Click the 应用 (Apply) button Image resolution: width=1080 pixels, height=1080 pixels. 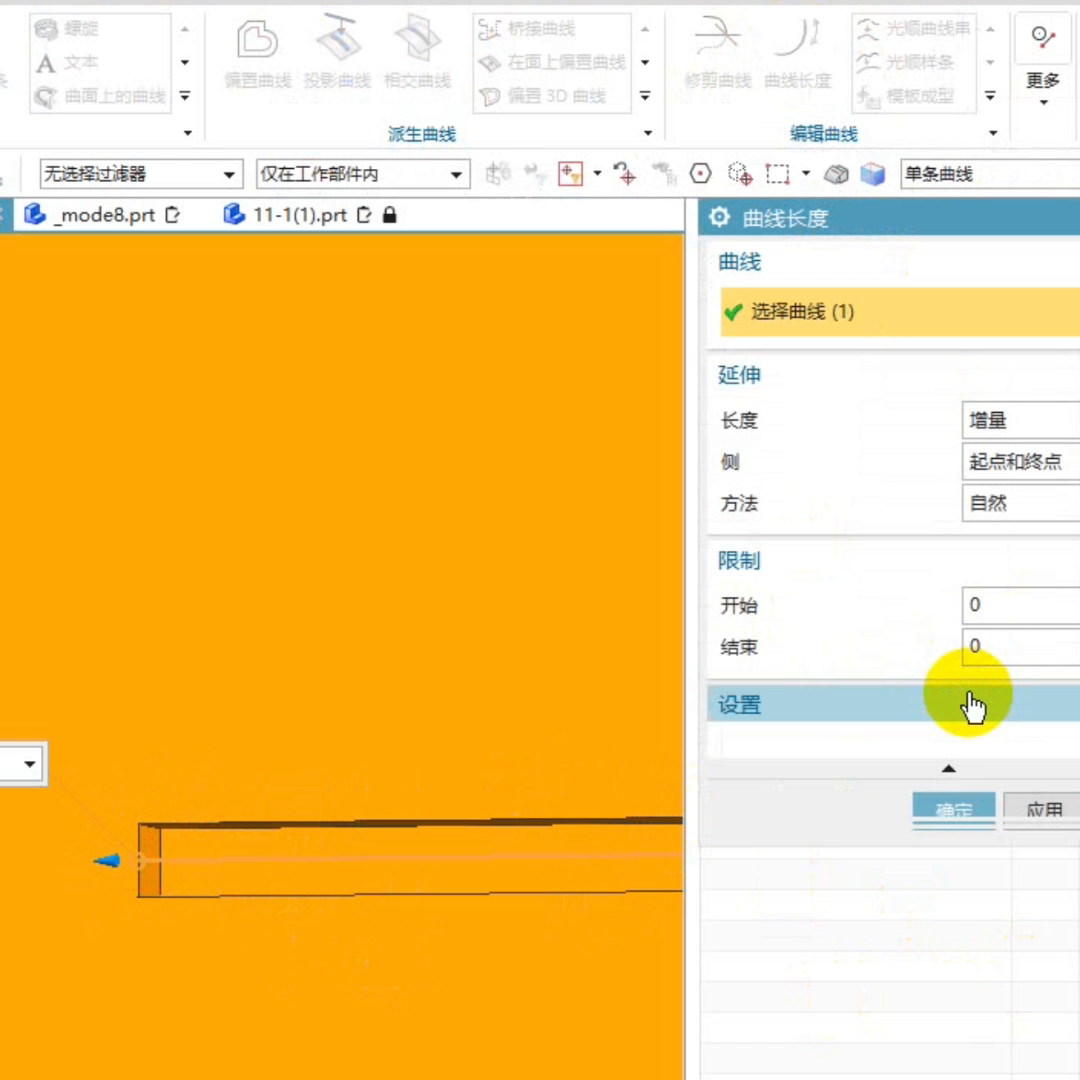1043,810
